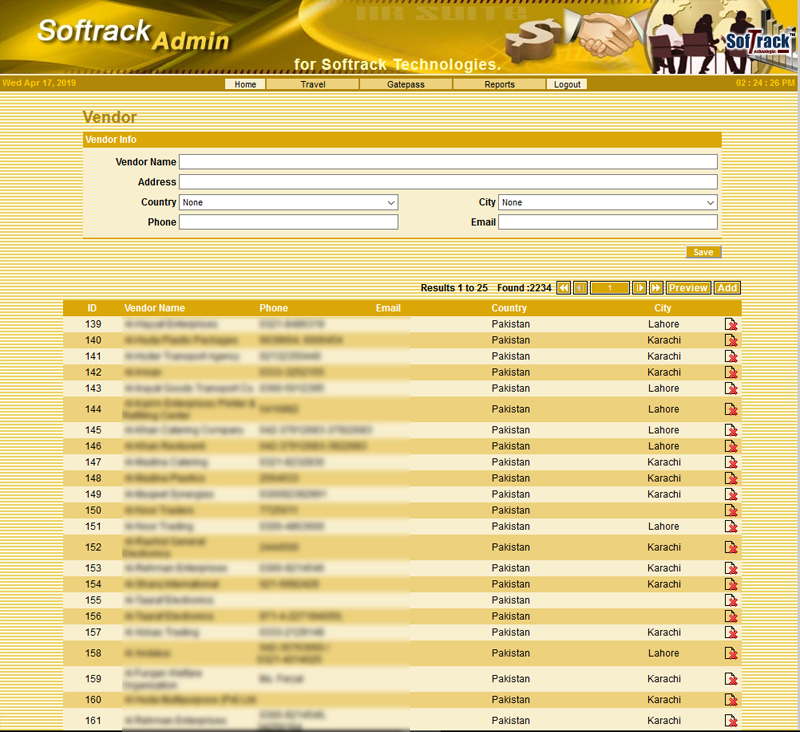This screenshot has width=800, height=732.
Task: Delete vendor record with ID 139
Action: (731, 325)
